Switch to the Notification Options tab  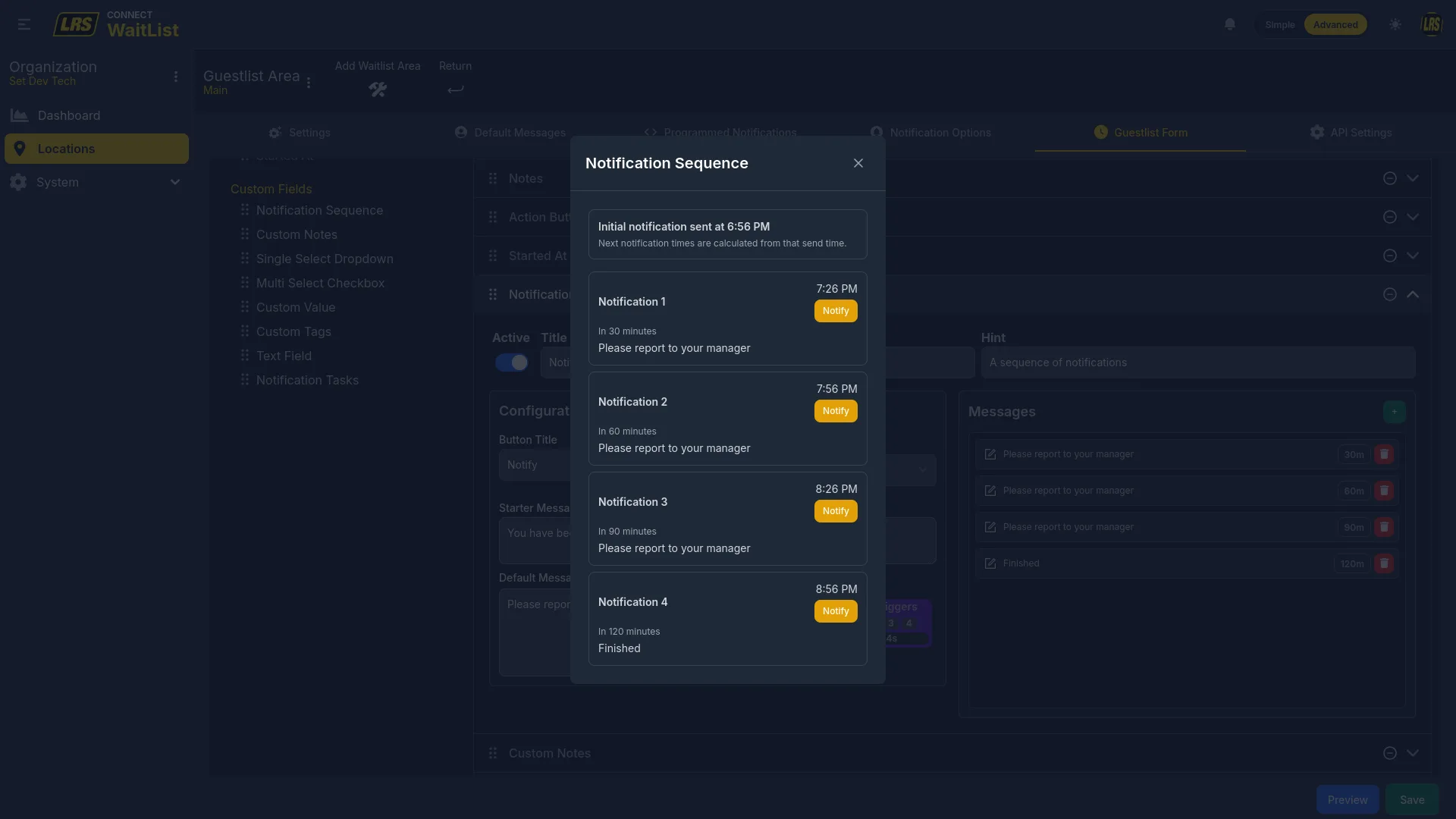point(930,133)
